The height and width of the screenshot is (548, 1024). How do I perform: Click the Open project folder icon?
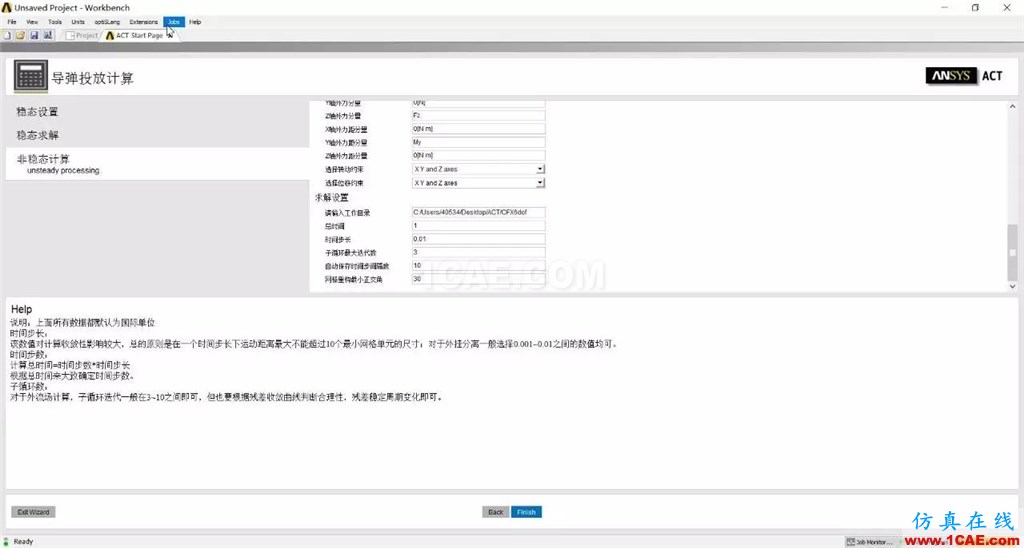click(20, 35)
